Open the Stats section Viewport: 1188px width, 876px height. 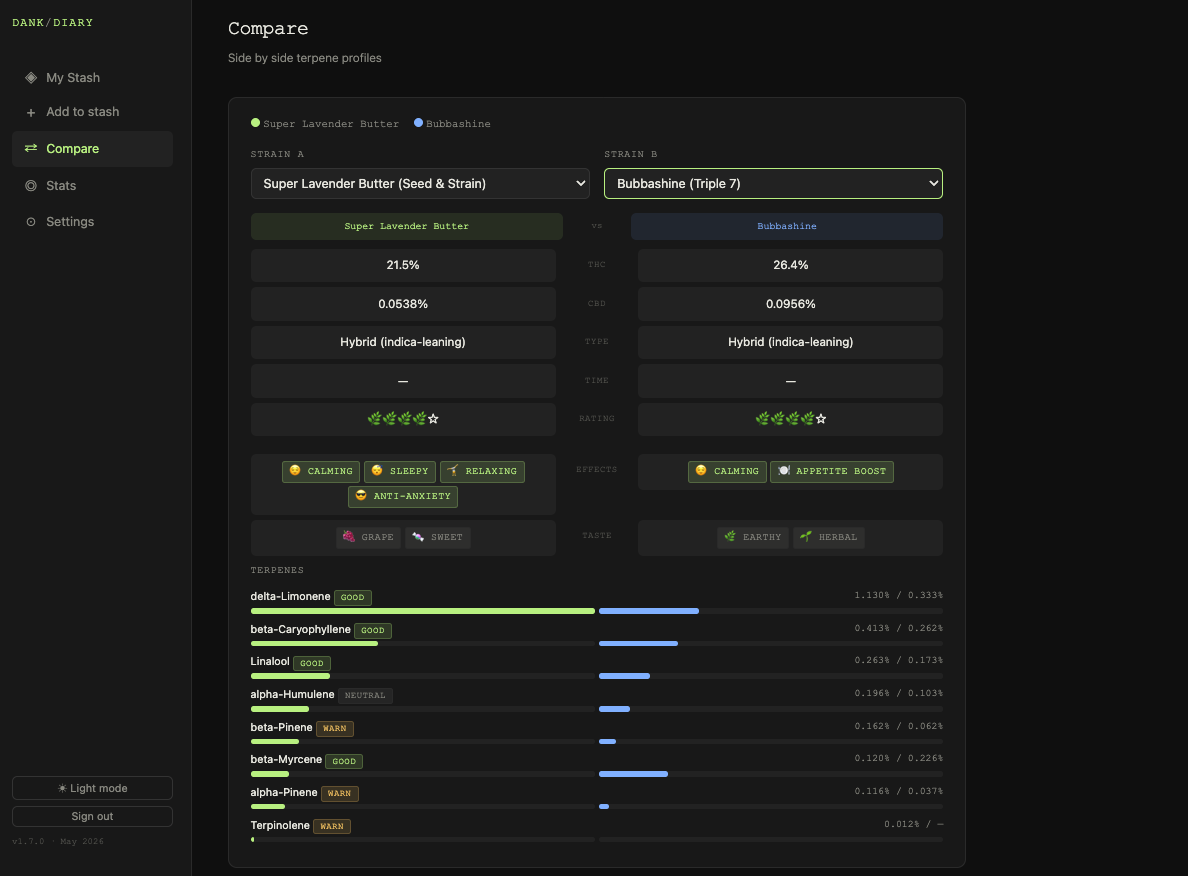[x=92, y=186]
